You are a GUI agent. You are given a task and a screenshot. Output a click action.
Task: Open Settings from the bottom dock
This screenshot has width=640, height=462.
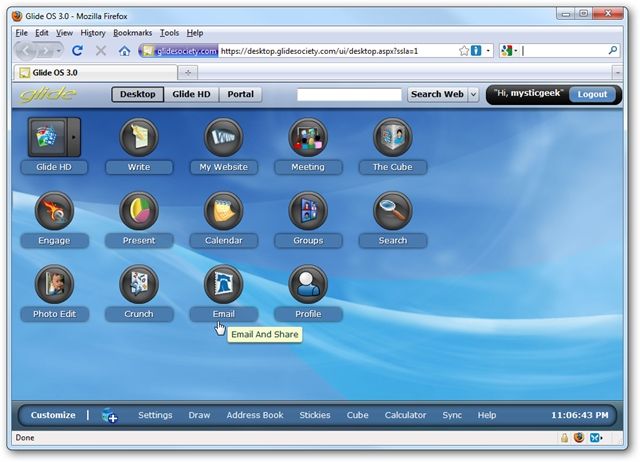click(155, 415)
